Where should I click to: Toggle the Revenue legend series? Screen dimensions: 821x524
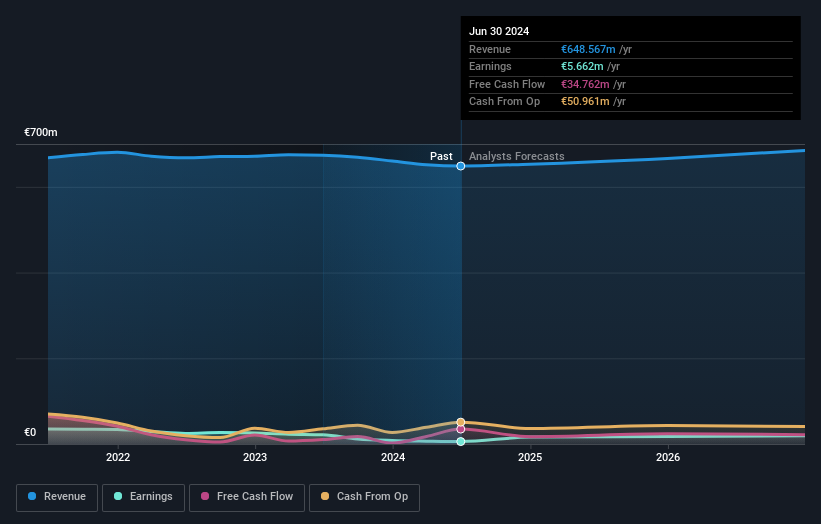57,497
